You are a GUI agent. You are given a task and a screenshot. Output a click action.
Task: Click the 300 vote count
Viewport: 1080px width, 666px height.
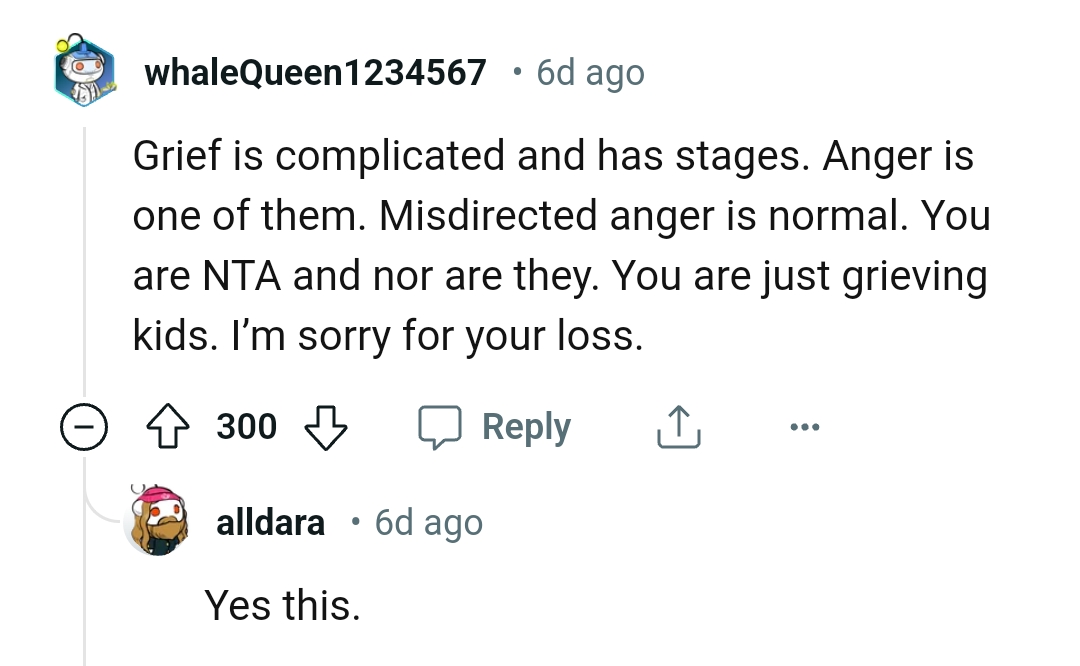click(x=247, y=427)
